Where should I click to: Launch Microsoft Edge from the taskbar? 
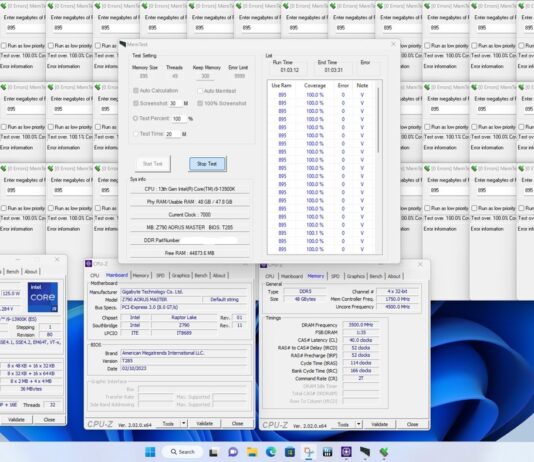271,452
